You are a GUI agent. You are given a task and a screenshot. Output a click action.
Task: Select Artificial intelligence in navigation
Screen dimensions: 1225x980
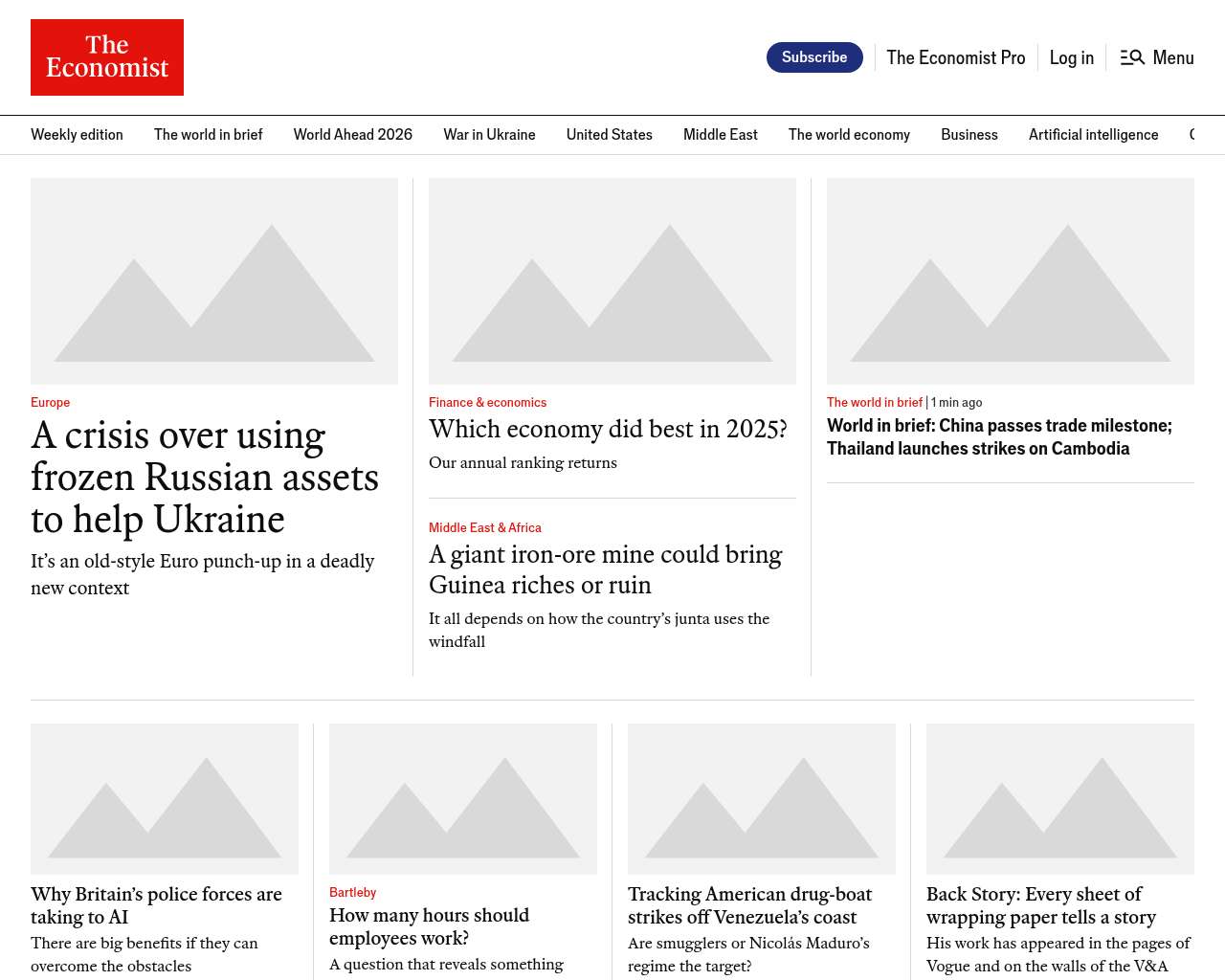[x=1093, y=135]
